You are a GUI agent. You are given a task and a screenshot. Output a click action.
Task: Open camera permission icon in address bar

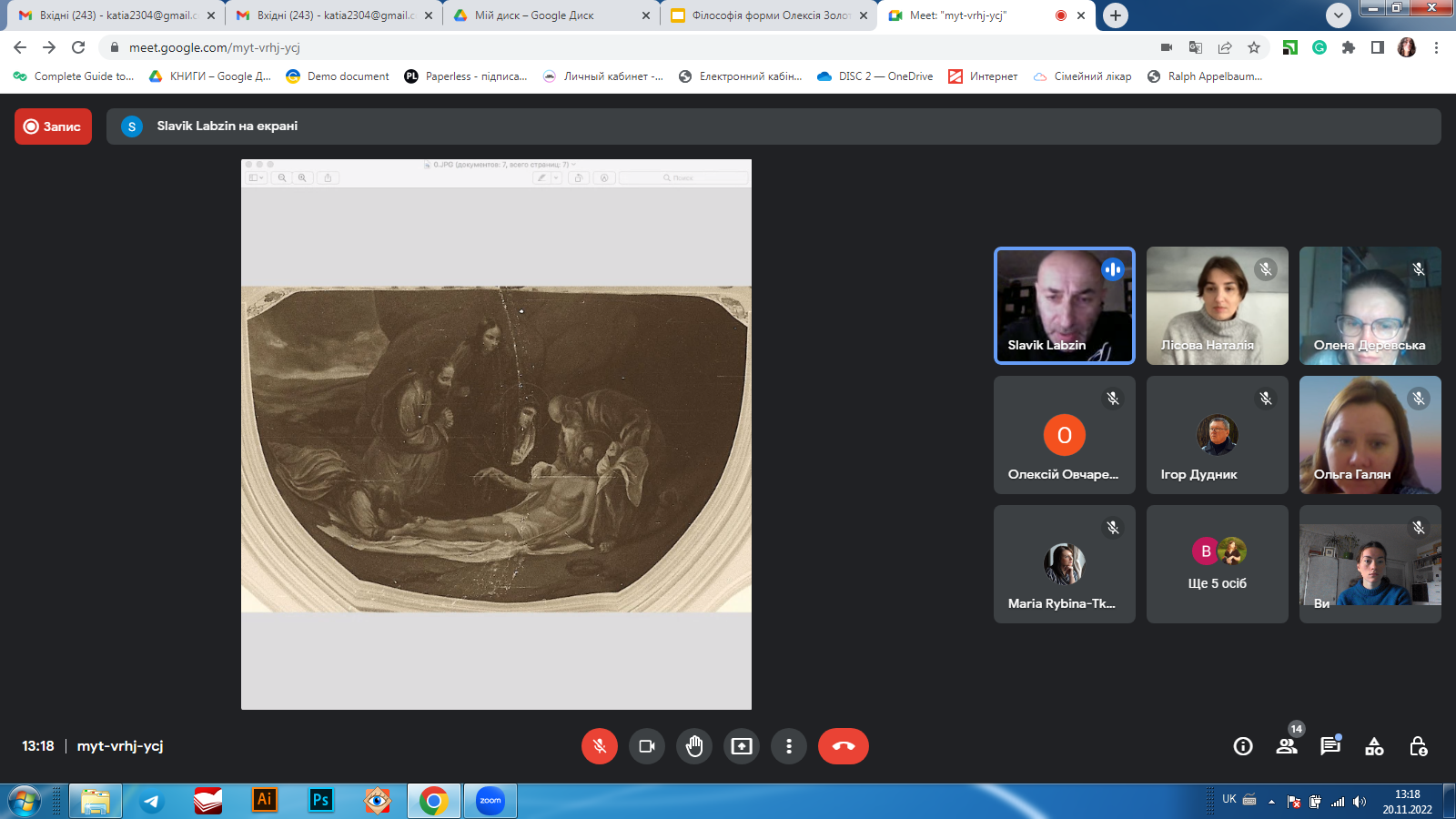tap(1167, 47)
